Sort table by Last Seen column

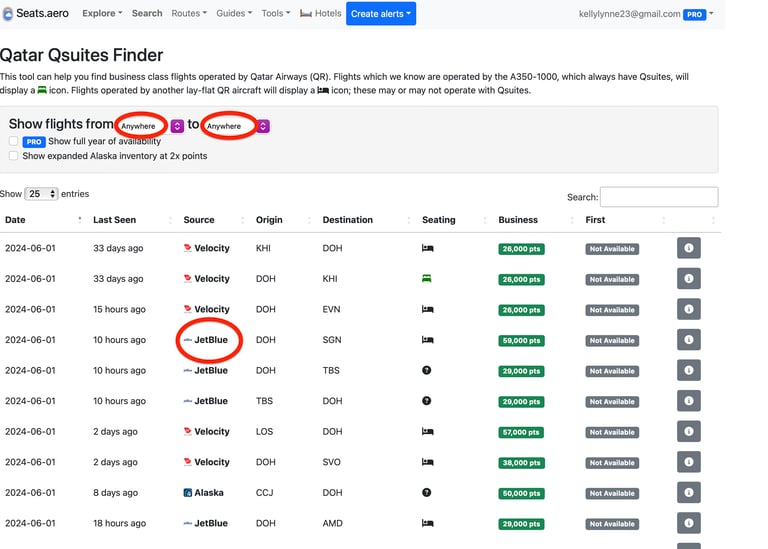pyautogui.click(x=132, y=220)
